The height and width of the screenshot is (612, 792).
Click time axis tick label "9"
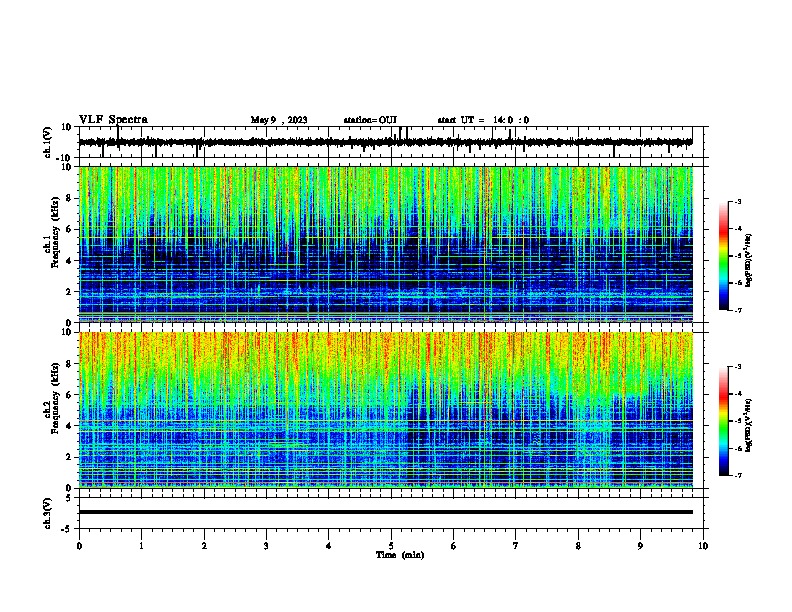coord(640,546)
